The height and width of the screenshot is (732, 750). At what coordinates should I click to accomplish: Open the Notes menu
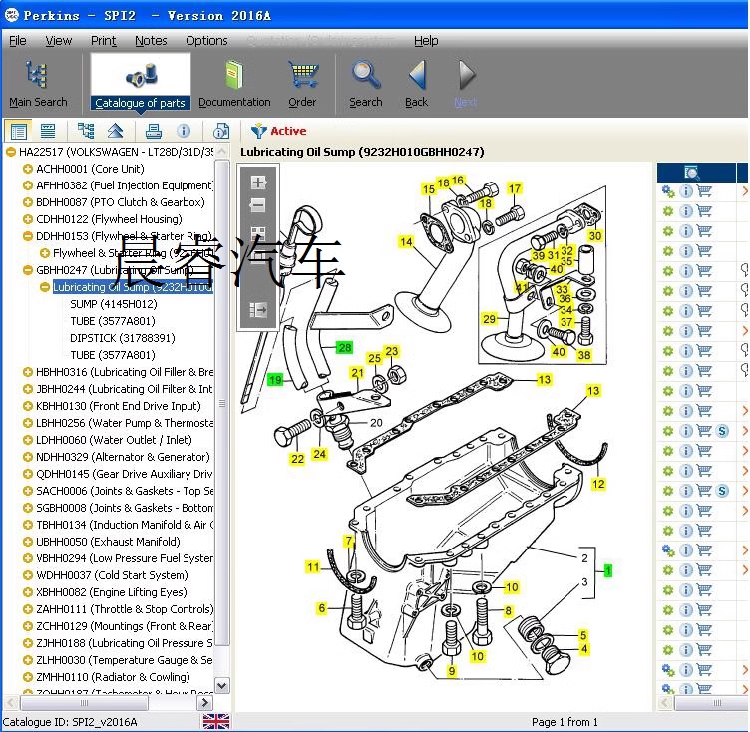coord(151,41)
